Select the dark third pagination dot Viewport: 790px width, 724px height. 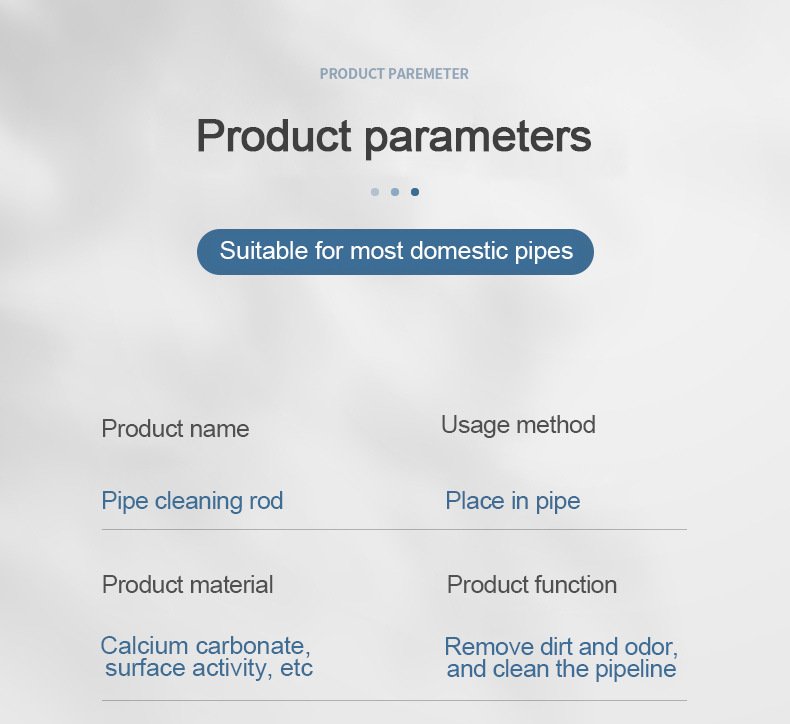coord(415,192)
